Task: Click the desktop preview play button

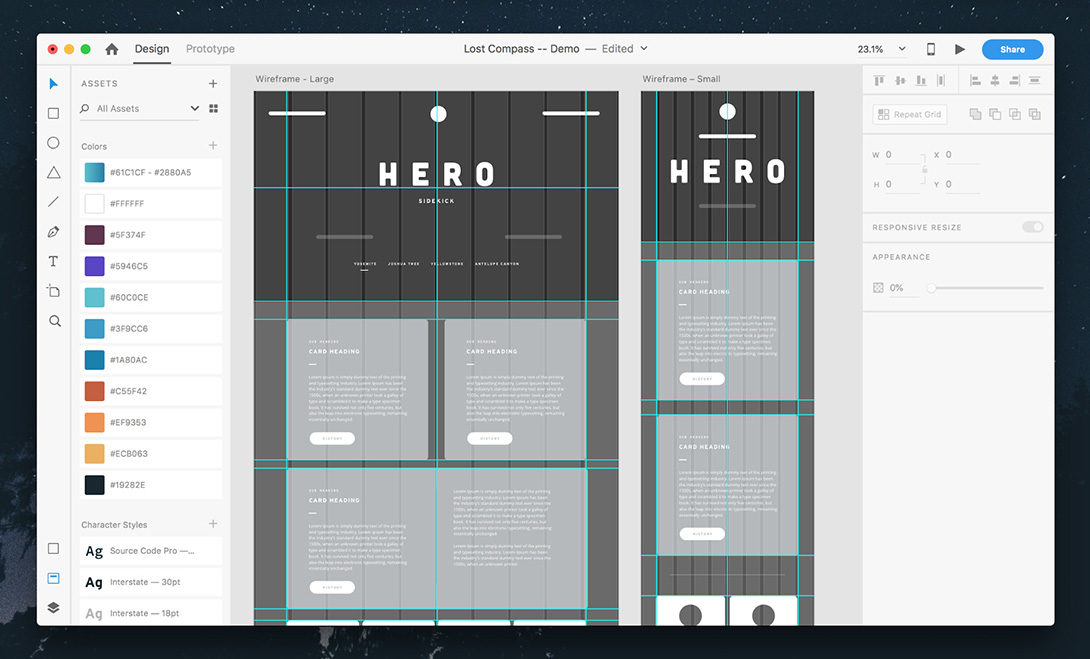Action: (x=960, y=49)
